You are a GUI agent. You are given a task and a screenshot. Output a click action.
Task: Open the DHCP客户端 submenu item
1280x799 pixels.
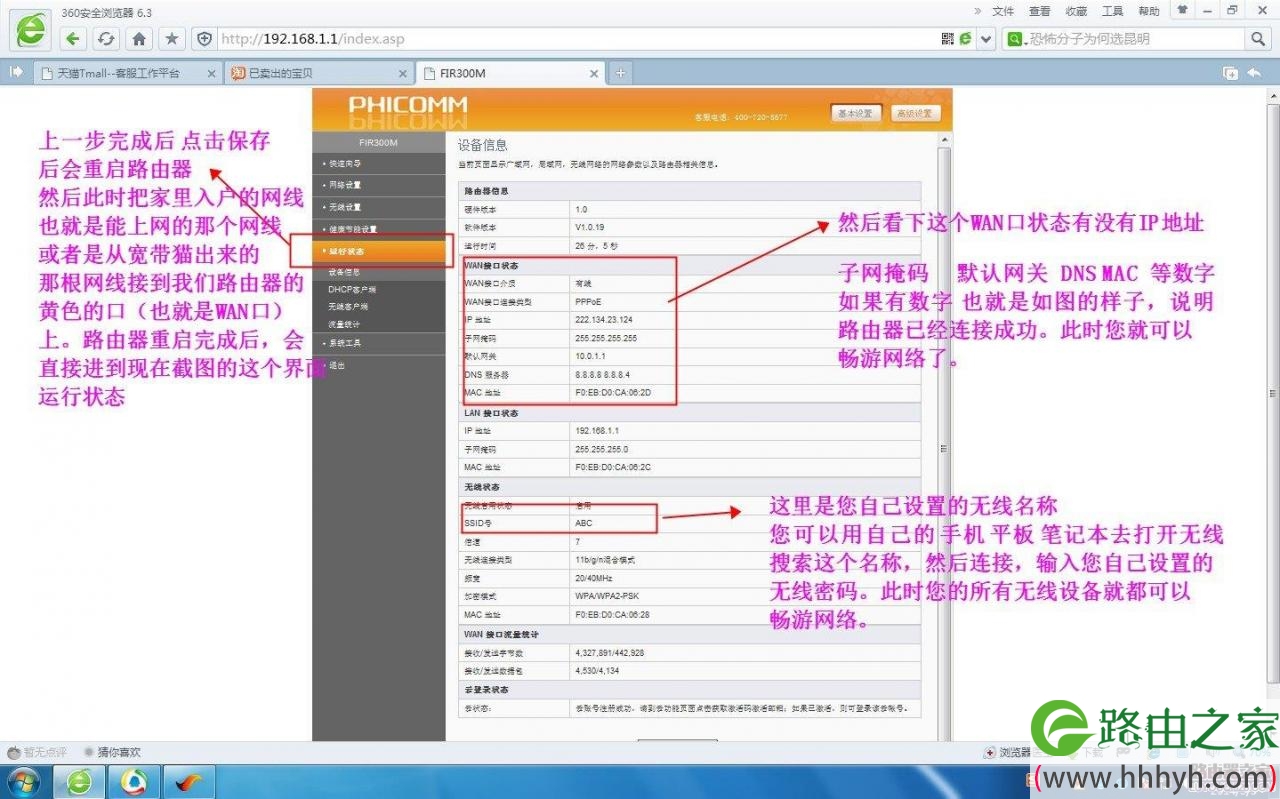pos(352,289)
